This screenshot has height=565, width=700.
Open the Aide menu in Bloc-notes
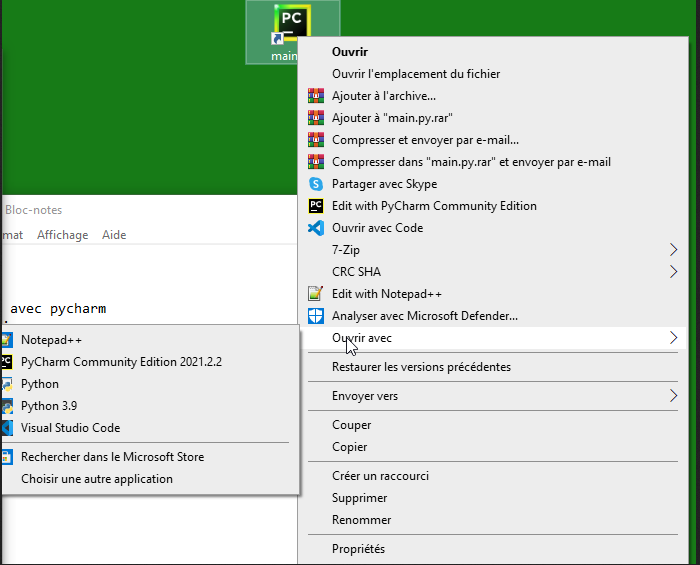pos(114,235)
